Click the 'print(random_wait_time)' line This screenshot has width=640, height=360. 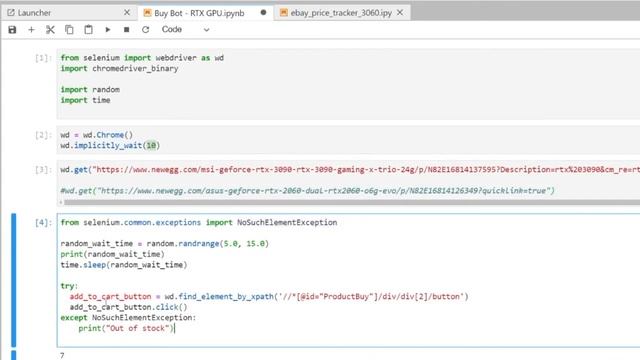112,254
